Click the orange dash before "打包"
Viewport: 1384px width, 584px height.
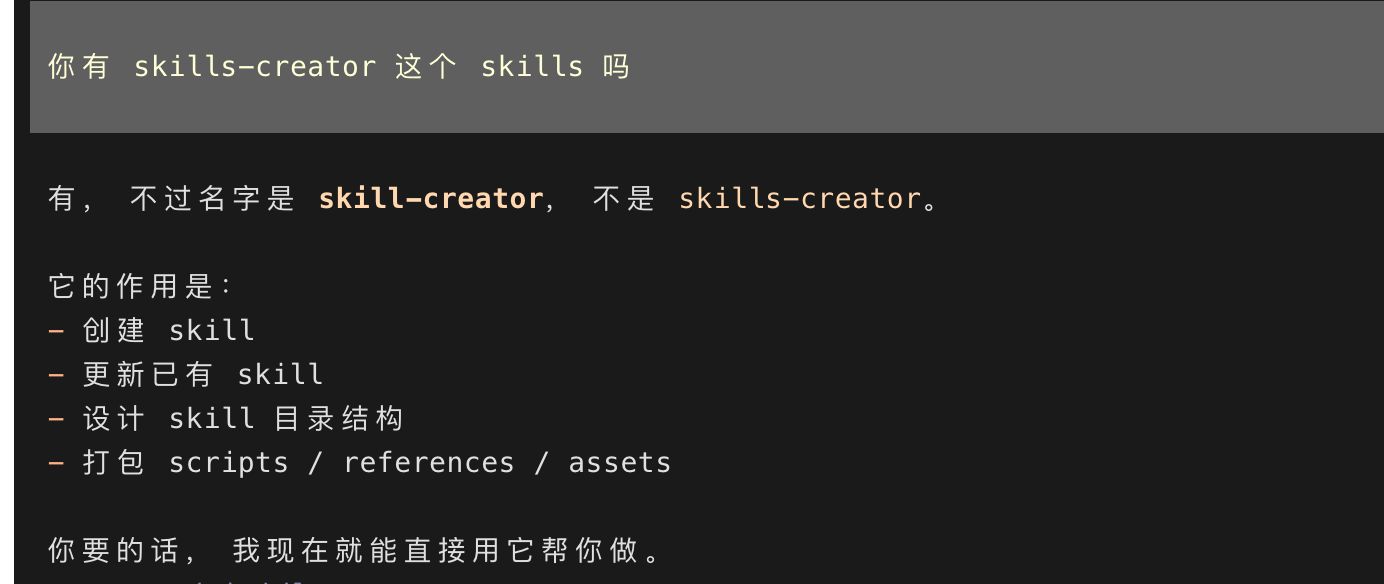56,463
